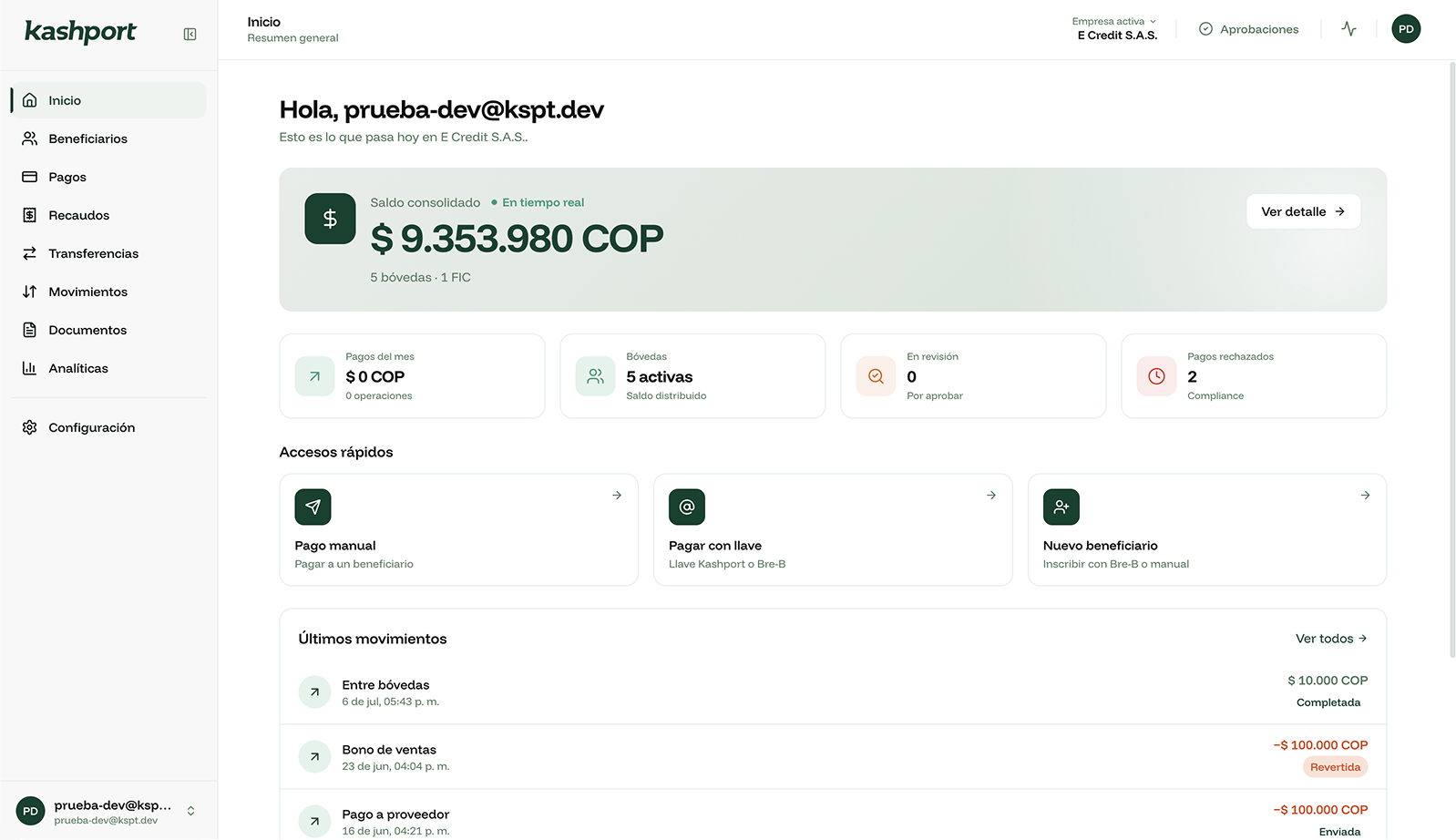1456x840 pixels.
Task: Click the En tiempo real indicator
Action: coord(538,202)
